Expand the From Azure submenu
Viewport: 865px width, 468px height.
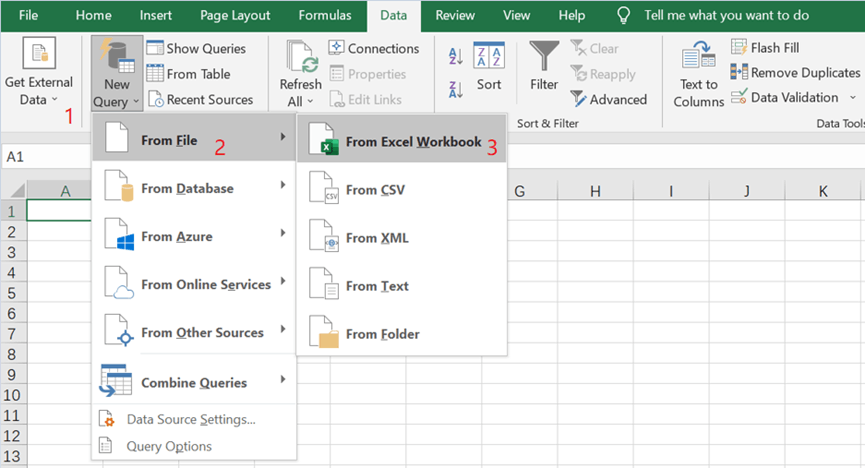(x=194, y=236)
